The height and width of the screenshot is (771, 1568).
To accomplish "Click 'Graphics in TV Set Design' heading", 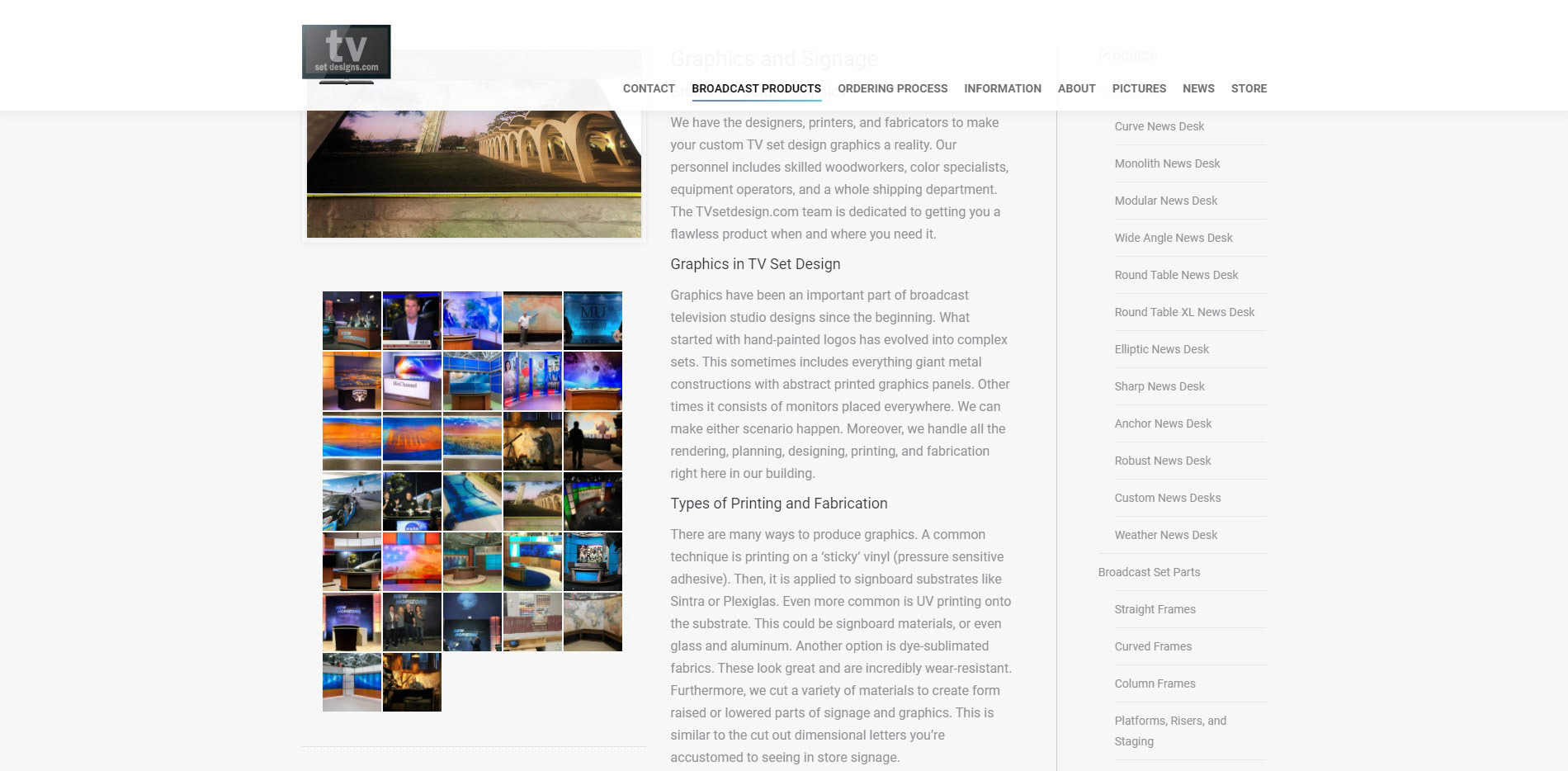I will click(x=755, y=264).
